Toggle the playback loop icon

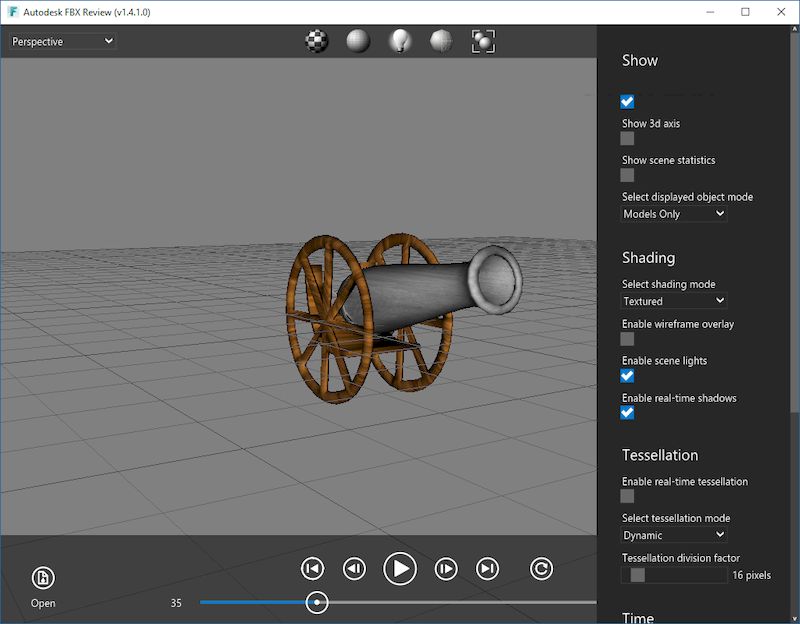[x=540, y=567]
